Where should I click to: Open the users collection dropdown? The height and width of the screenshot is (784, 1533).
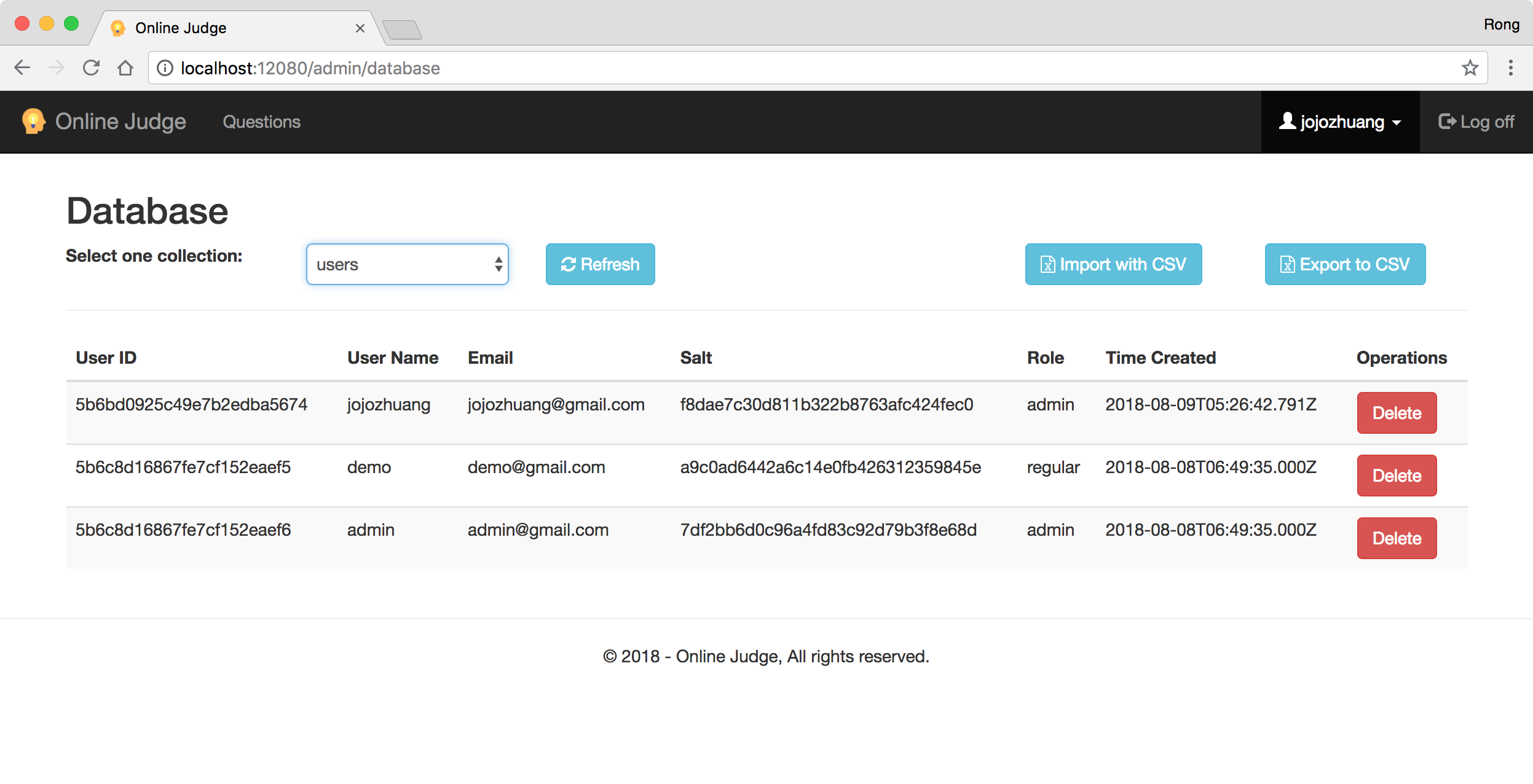pos(408,264)
